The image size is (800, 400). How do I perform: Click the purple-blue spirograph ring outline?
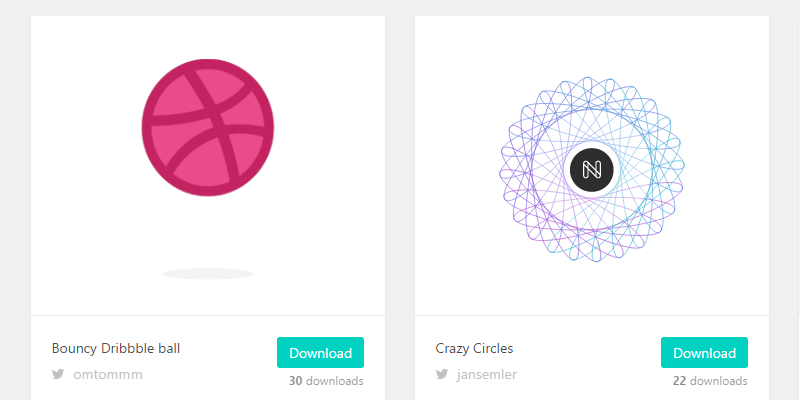coord(592,169)
